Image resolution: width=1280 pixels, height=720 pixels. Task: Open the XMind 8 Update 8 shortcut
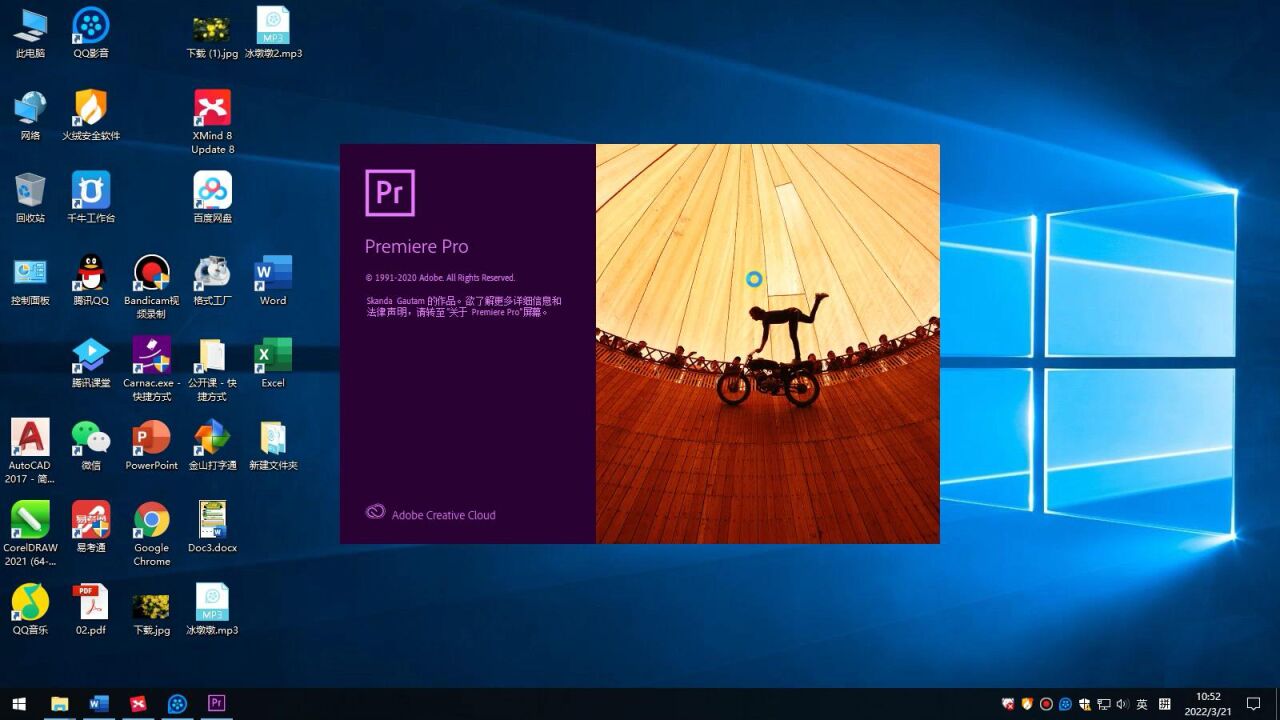[212, 121]
